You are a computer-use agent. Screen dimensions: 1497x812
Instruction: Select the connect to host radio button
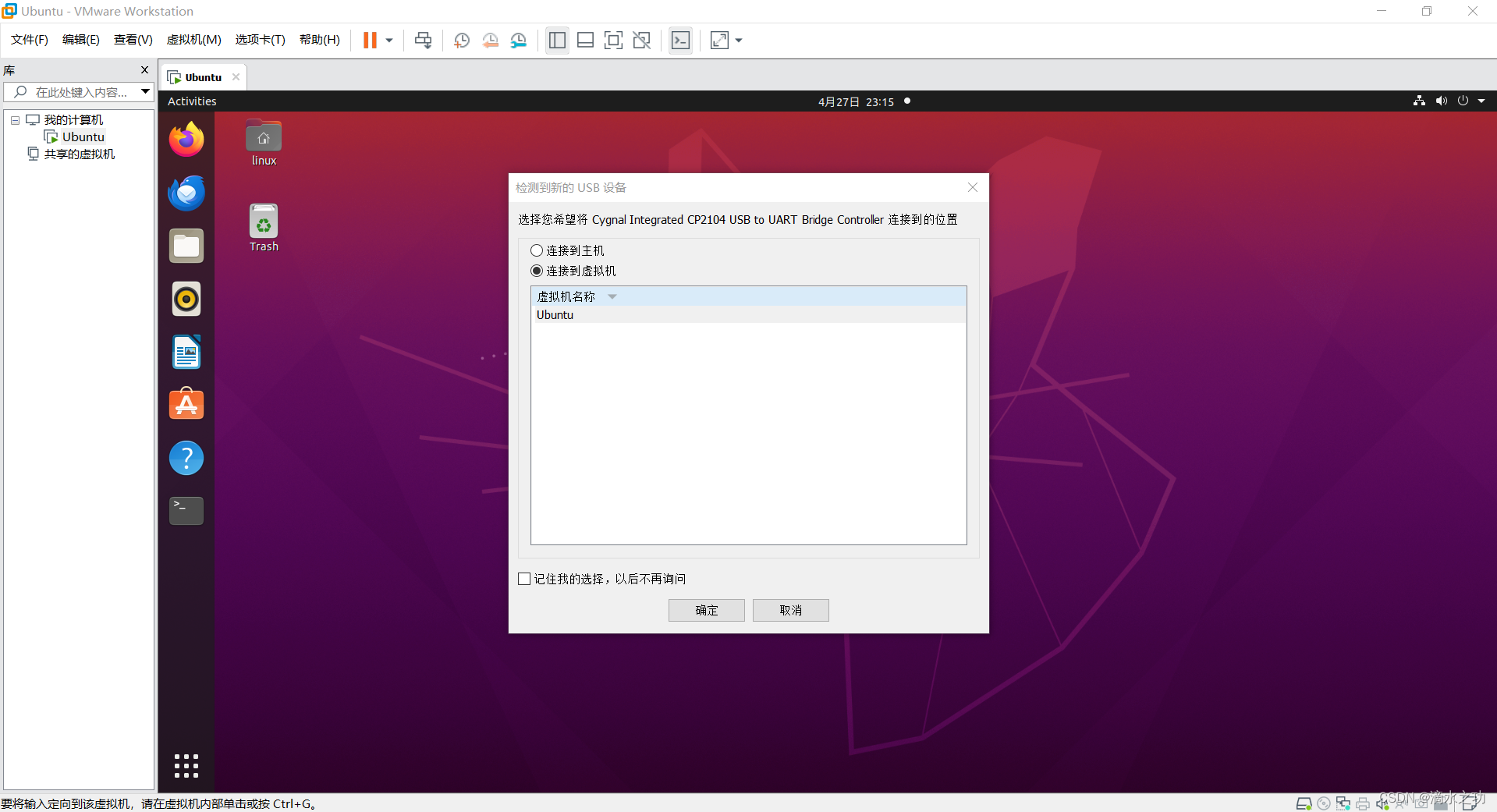coord(536,250)
